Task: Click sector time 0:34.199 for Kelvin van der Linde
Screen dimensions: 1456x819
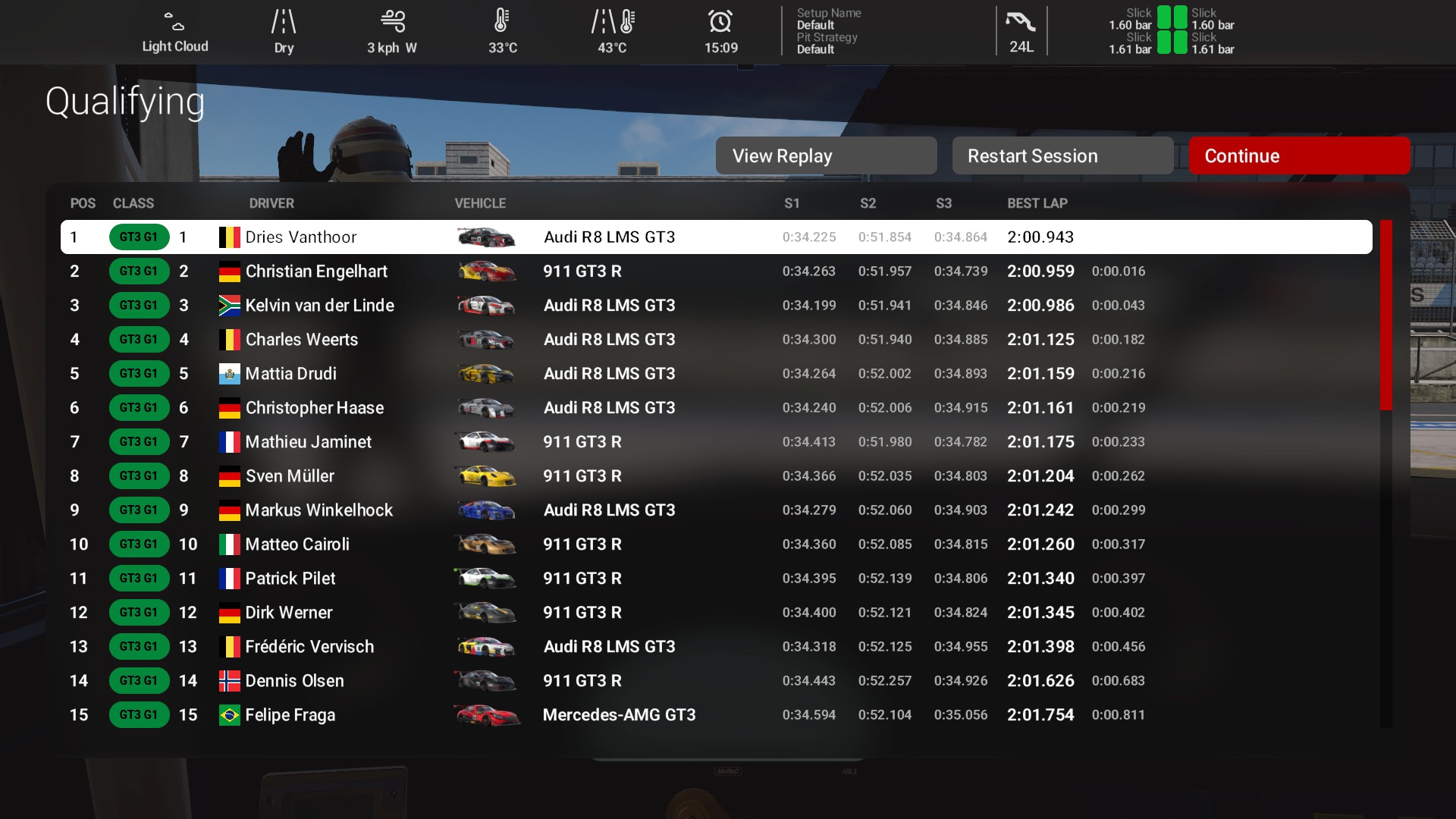Action: (809, 305)
